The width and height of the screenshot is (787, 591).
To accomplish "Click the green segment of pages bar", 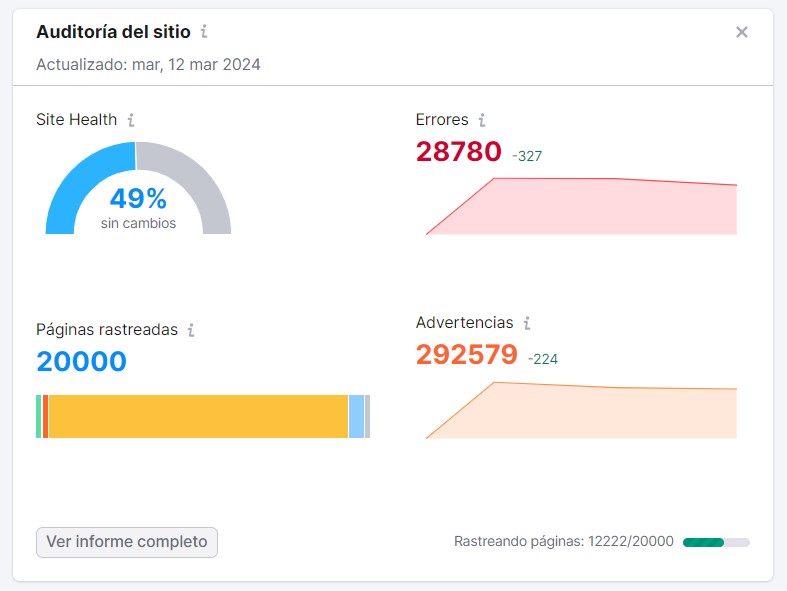I will tap(39, 416).
